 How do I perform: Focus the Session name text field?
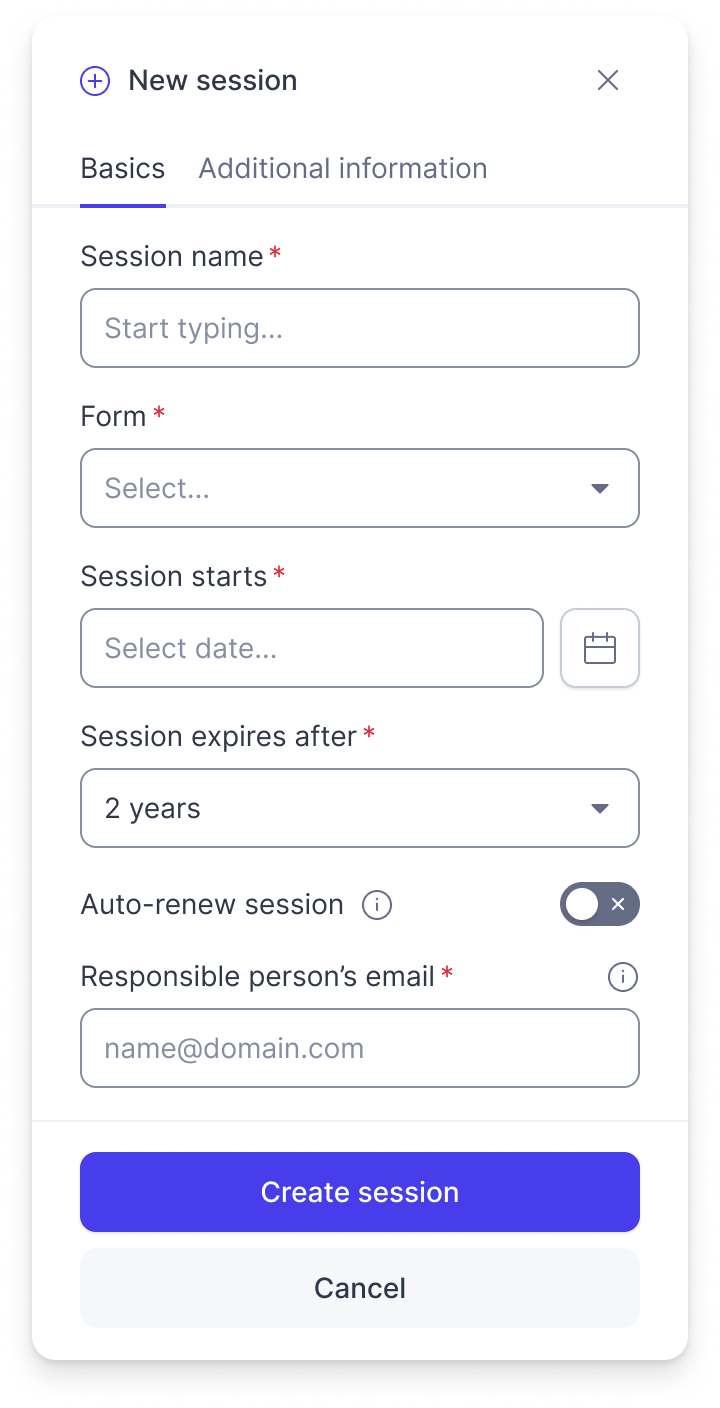pyautogui.click(x=360, y=328)
